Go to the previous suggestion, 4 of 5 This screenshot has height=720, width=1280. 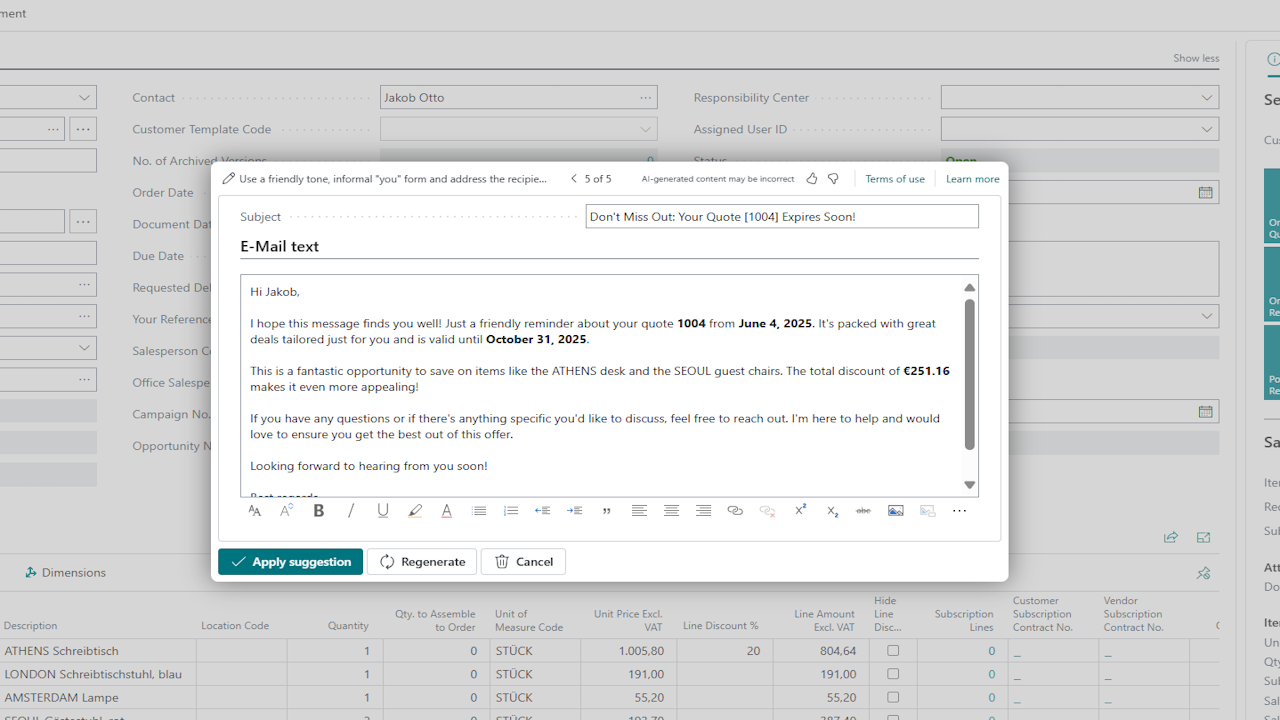tap(574, 179)
